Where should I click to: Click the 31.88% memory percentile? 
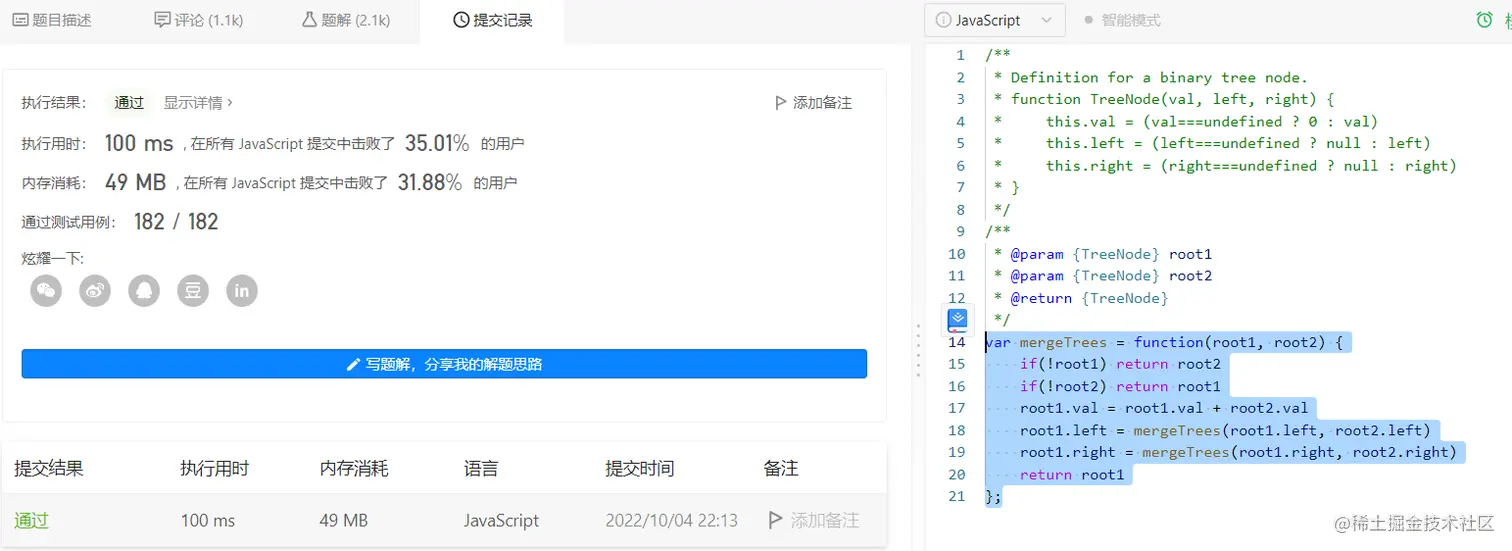tap(430, 183)
